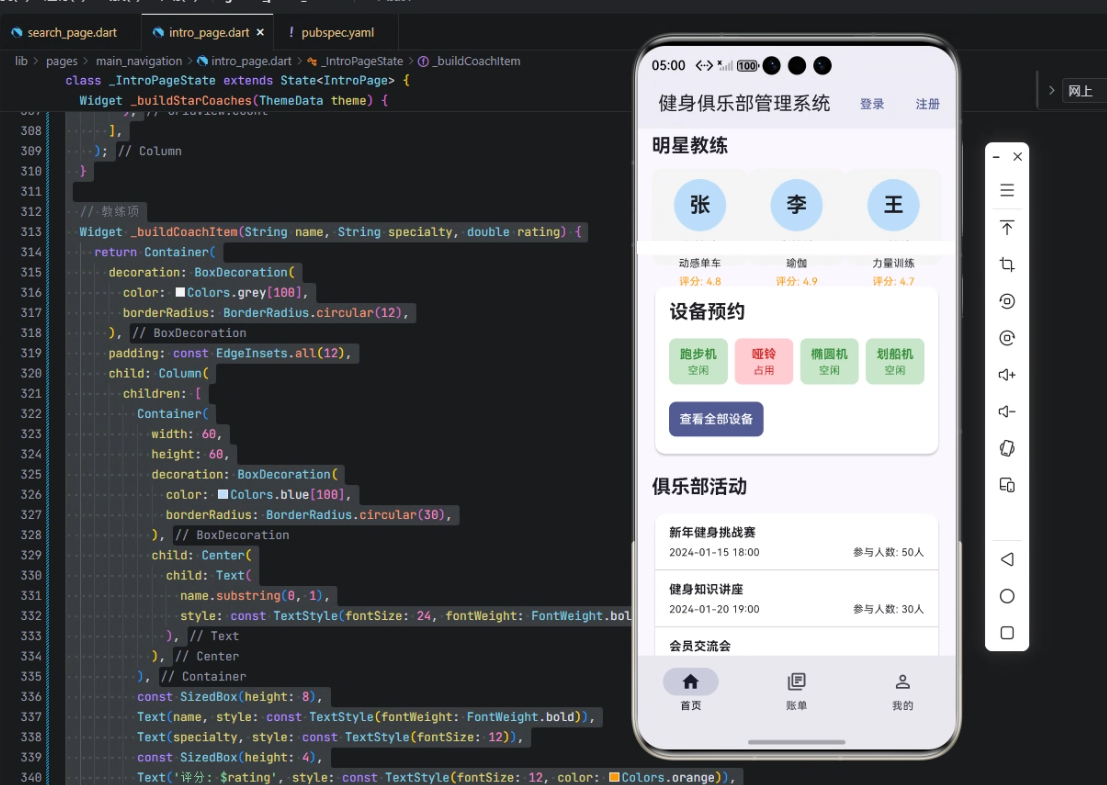
Task: Click the volume down icon
Action: pos(1007,411)
